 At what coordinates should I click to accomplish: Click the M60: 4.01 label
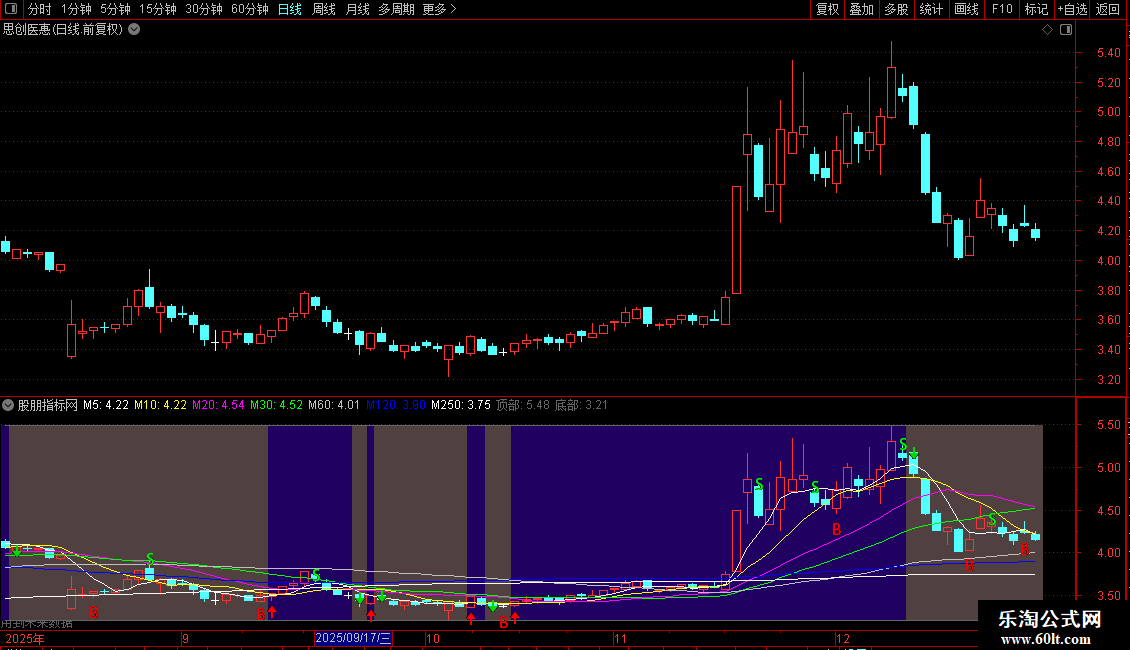[334, 405]
